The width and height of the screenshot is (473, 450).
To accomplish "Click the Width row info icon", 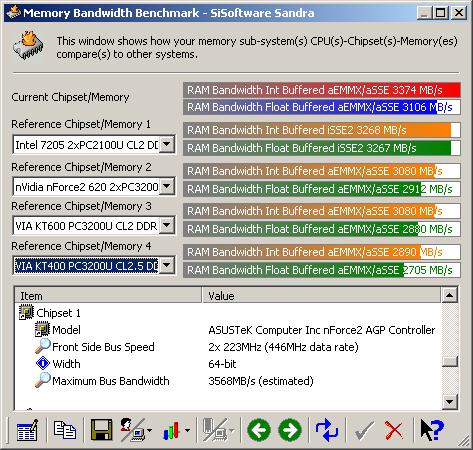I will [43, 363].
